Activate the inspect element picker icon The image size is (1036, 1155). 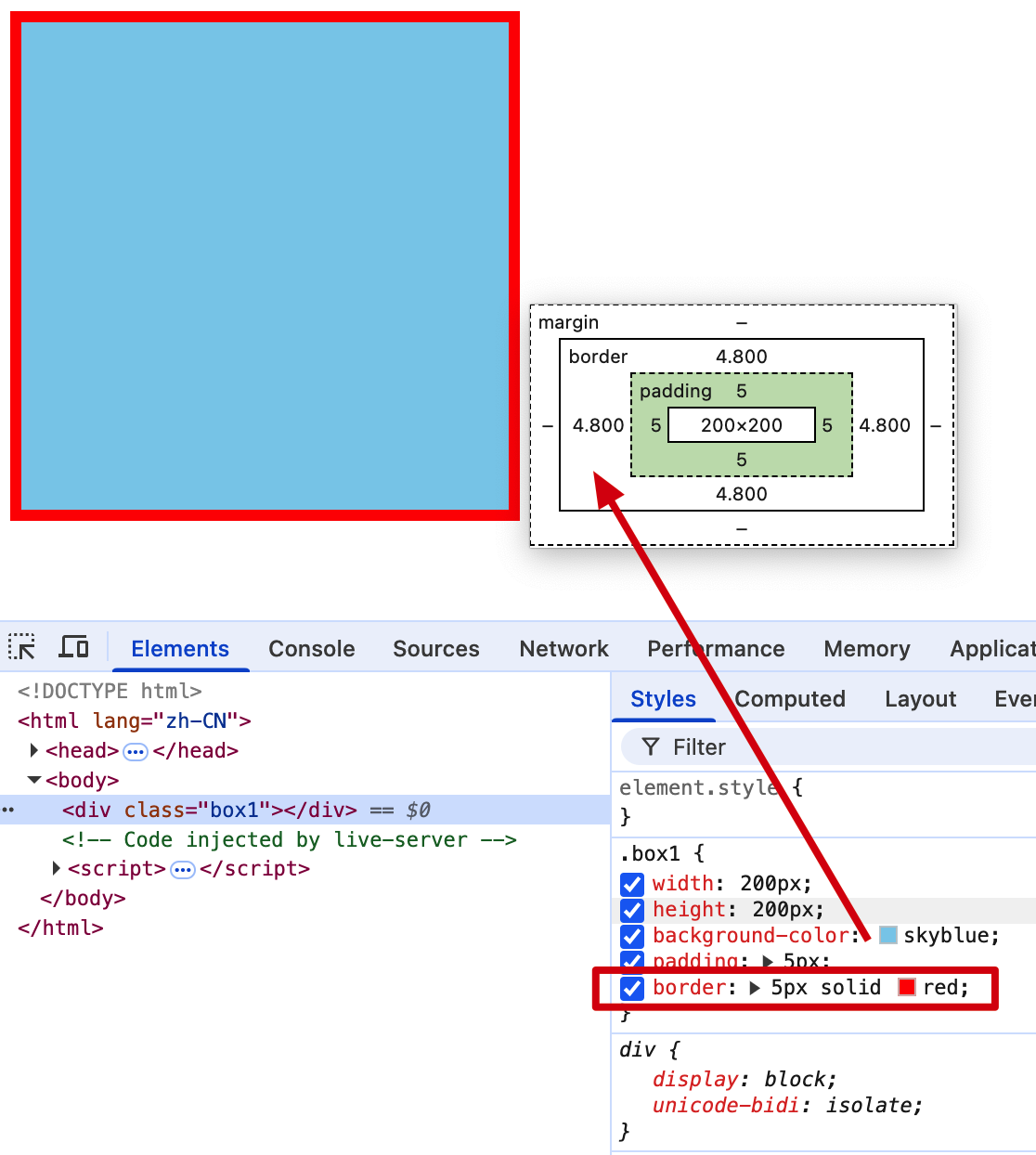click(x=22, y=647)
